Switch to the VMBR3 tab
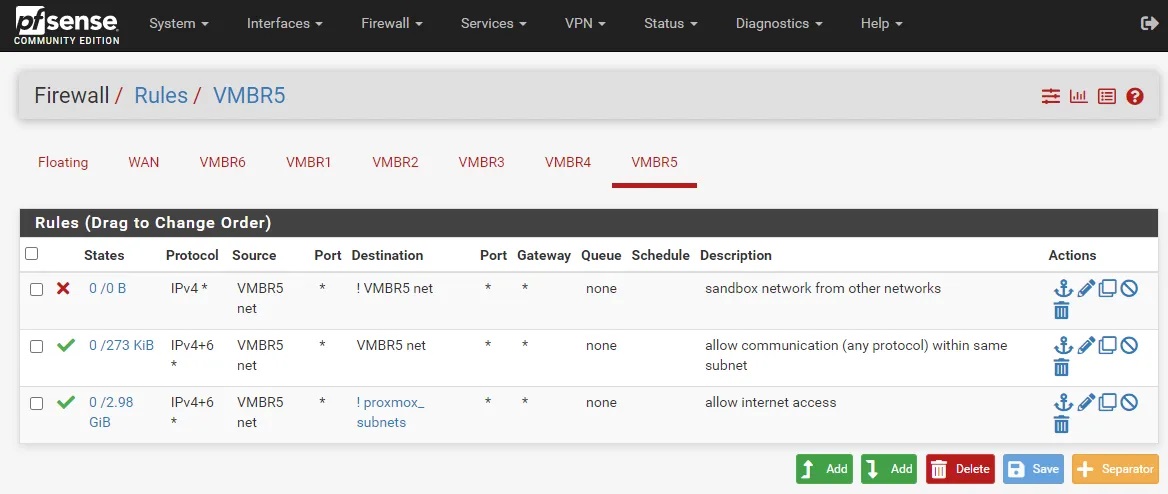Viewport: 1168px width, 494px height. coord(481,162)
